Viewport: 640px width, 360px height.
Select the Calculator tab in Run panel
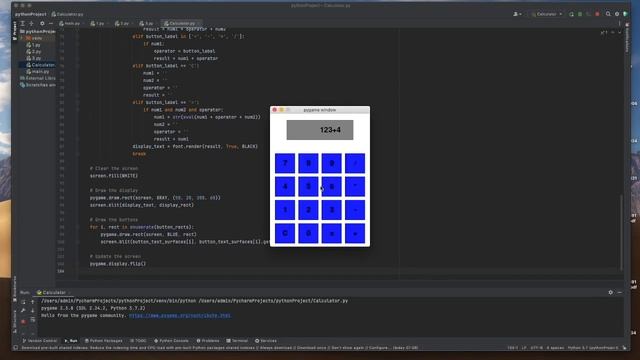pyautogui.click(x=52, y=292)
